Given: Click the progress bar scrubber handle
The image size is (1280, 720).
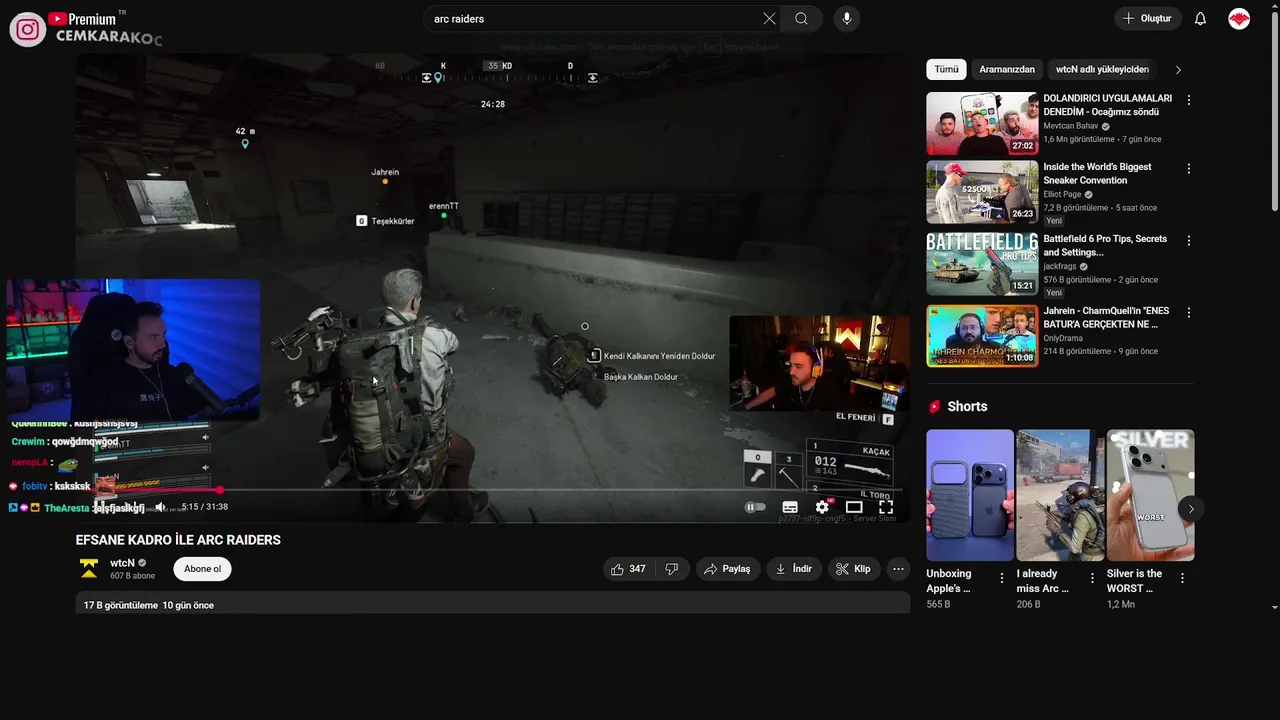Looking at the screenshot, I should pyautogui.click(x=220, y=490).
